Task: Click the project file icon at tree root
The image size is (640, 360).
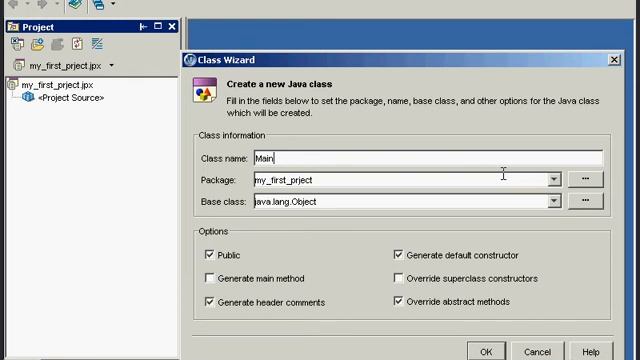Action: tap(13, 84)
